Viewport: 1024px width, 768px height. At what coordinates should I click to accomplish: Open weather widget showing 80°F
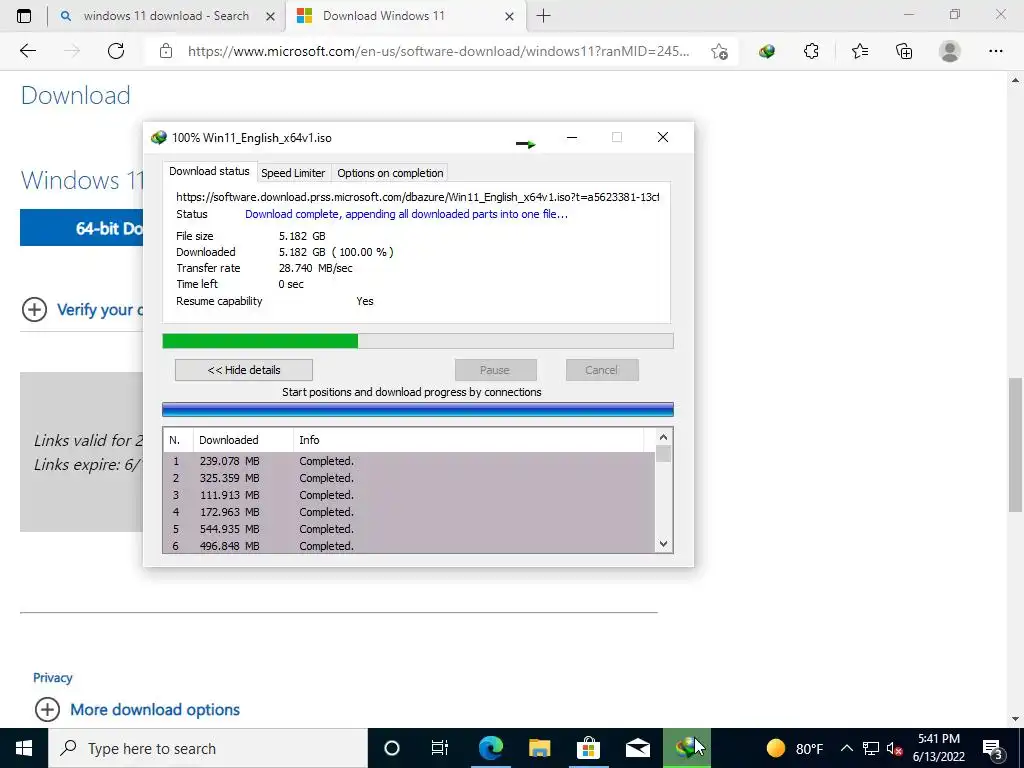coord(795,748)
